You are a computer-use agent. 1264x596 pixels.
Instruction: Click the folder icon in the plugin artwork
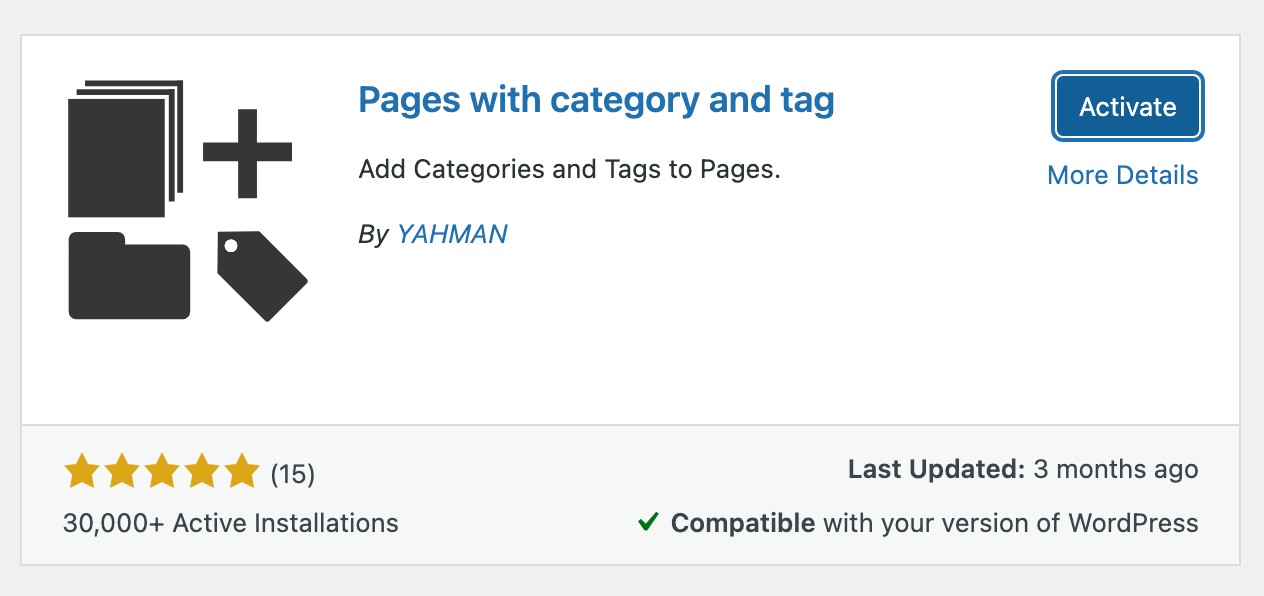click(128, 276)
